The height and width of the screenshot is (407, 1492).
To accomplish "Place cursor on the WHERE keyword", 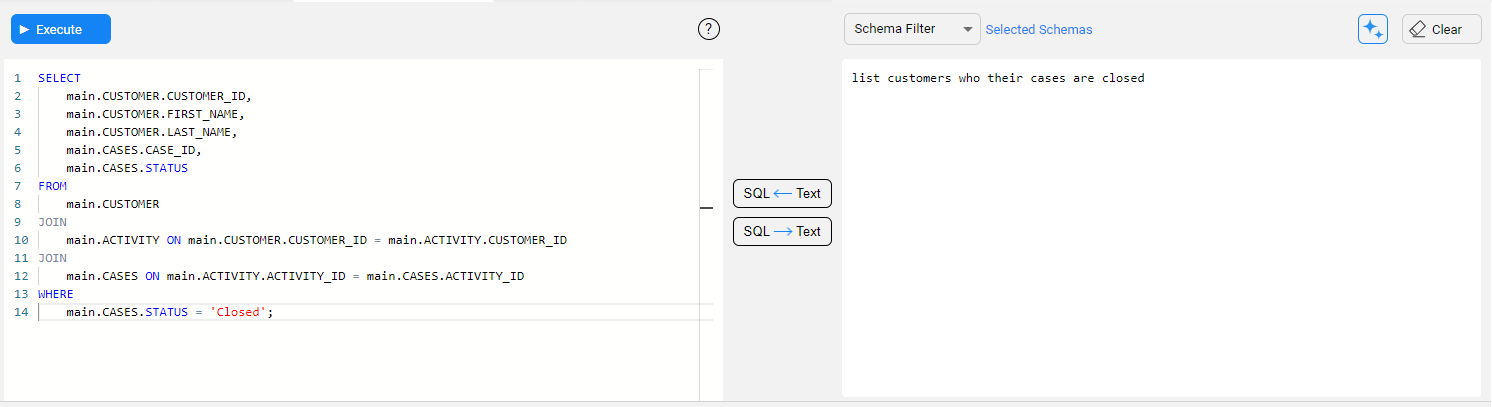I will click(55, 294).
